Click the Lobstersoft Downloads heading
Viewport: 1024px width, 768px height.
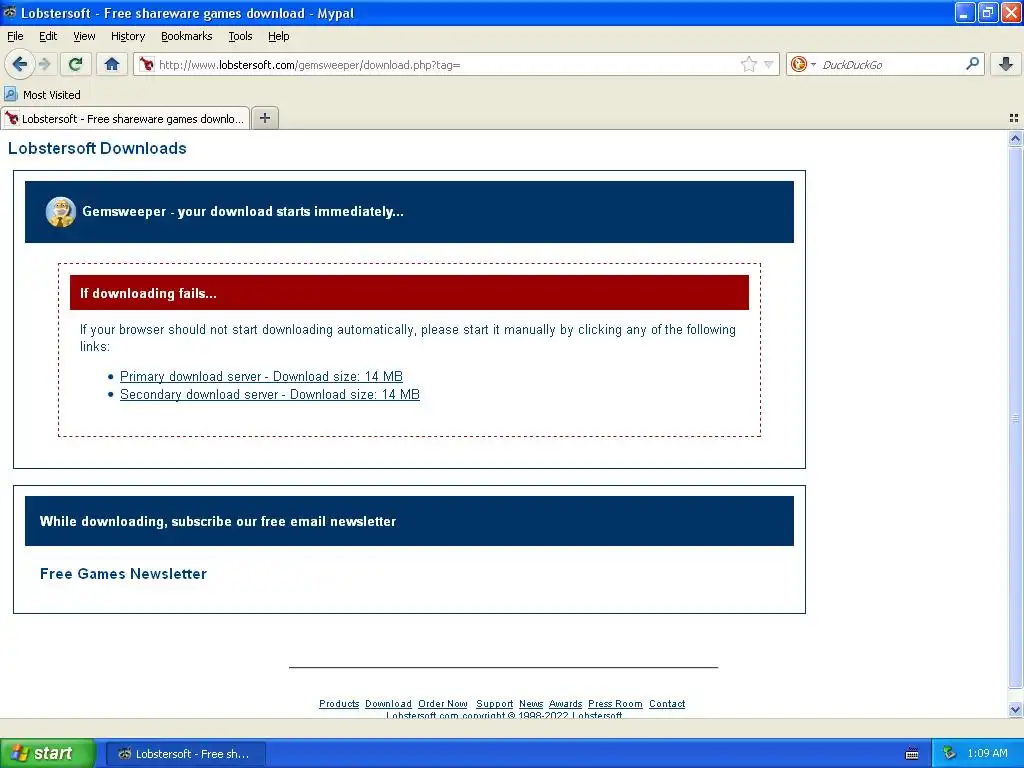[97, 148]
